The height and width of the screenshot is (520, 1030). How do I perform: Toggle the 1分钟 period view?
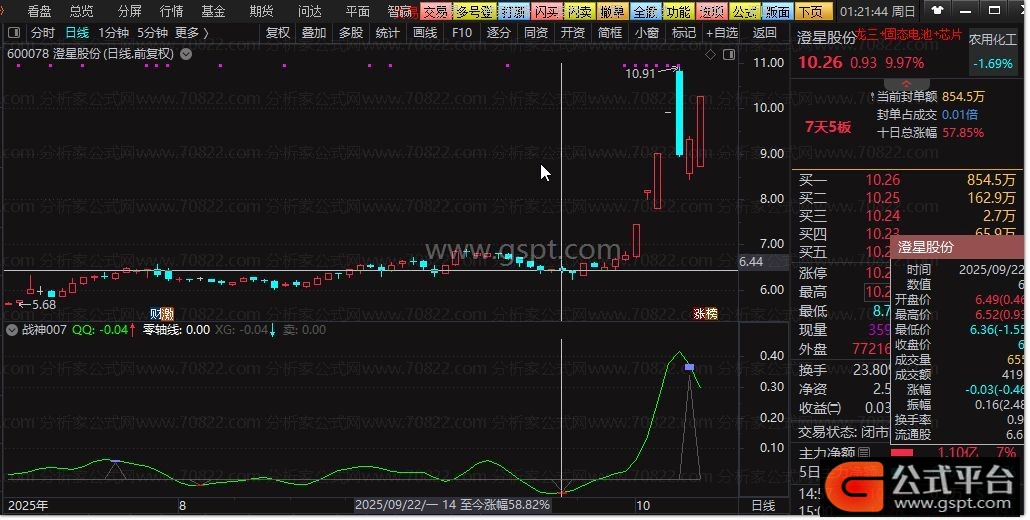click(x=113, y=33)
